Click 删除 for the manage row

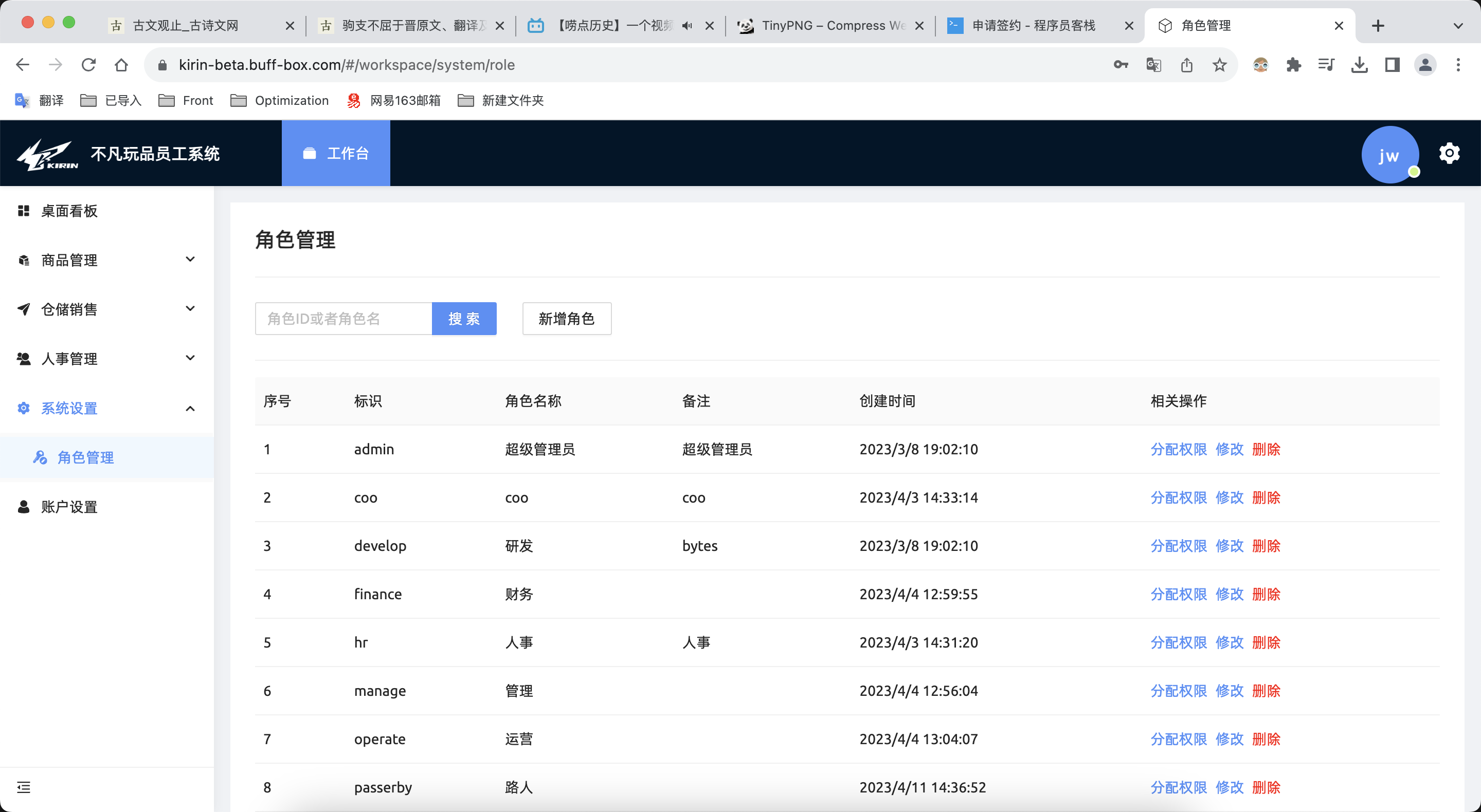click(1266, 691)
